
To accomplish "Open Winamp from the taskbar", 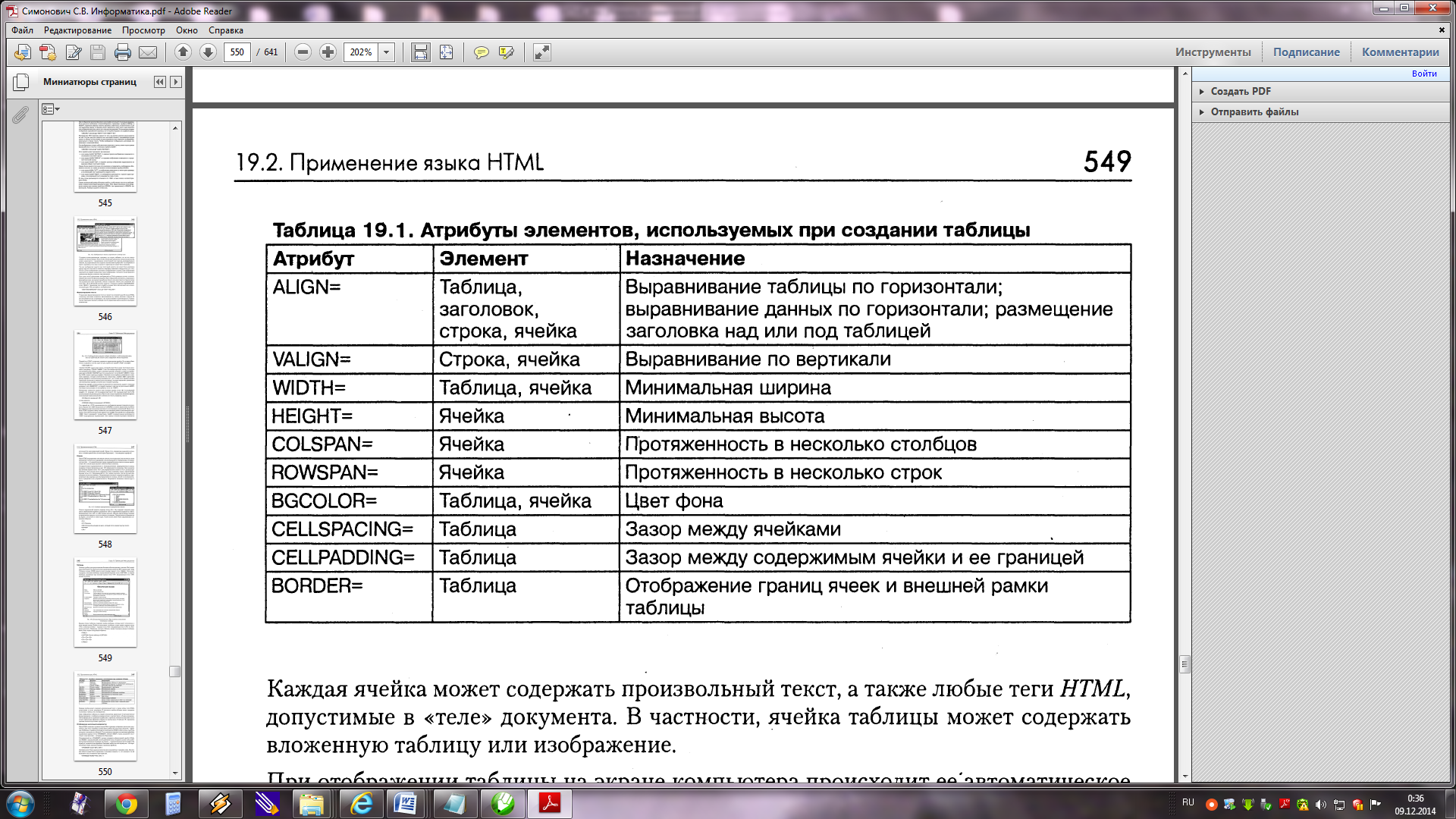I will tap(220, 804).
